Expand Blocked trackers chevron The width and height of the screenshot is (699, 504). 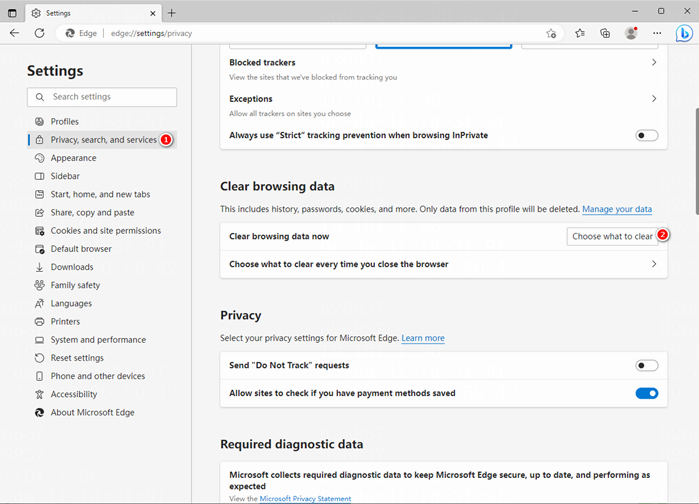[x=654, y=62]
